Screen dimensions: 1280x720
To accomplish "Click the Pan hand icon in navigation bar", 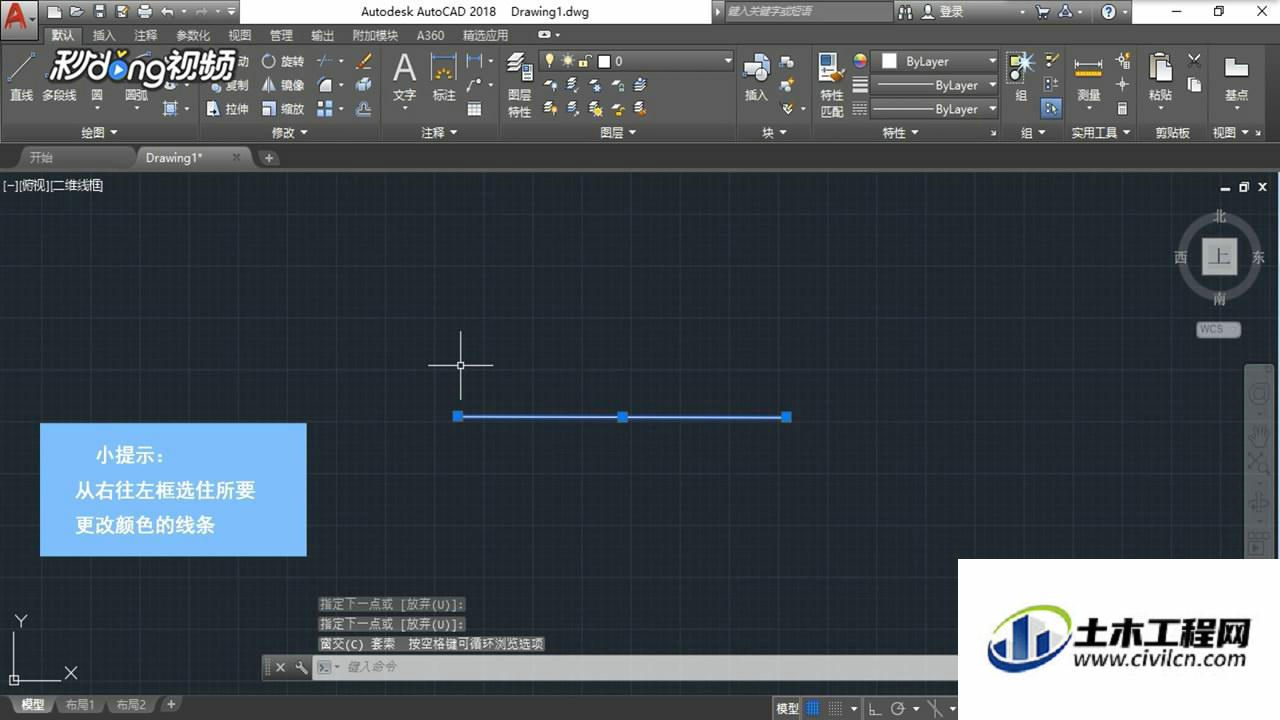I will 1258,435.
